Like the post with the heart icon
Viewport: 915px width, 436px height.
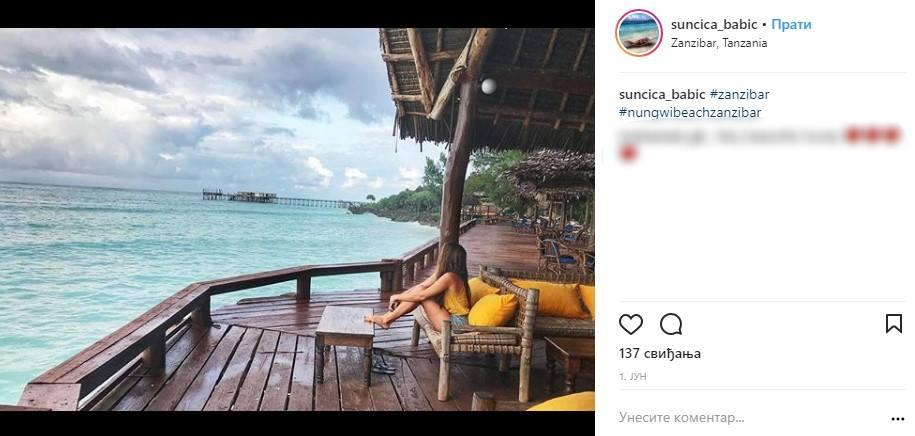coord(631,324)
